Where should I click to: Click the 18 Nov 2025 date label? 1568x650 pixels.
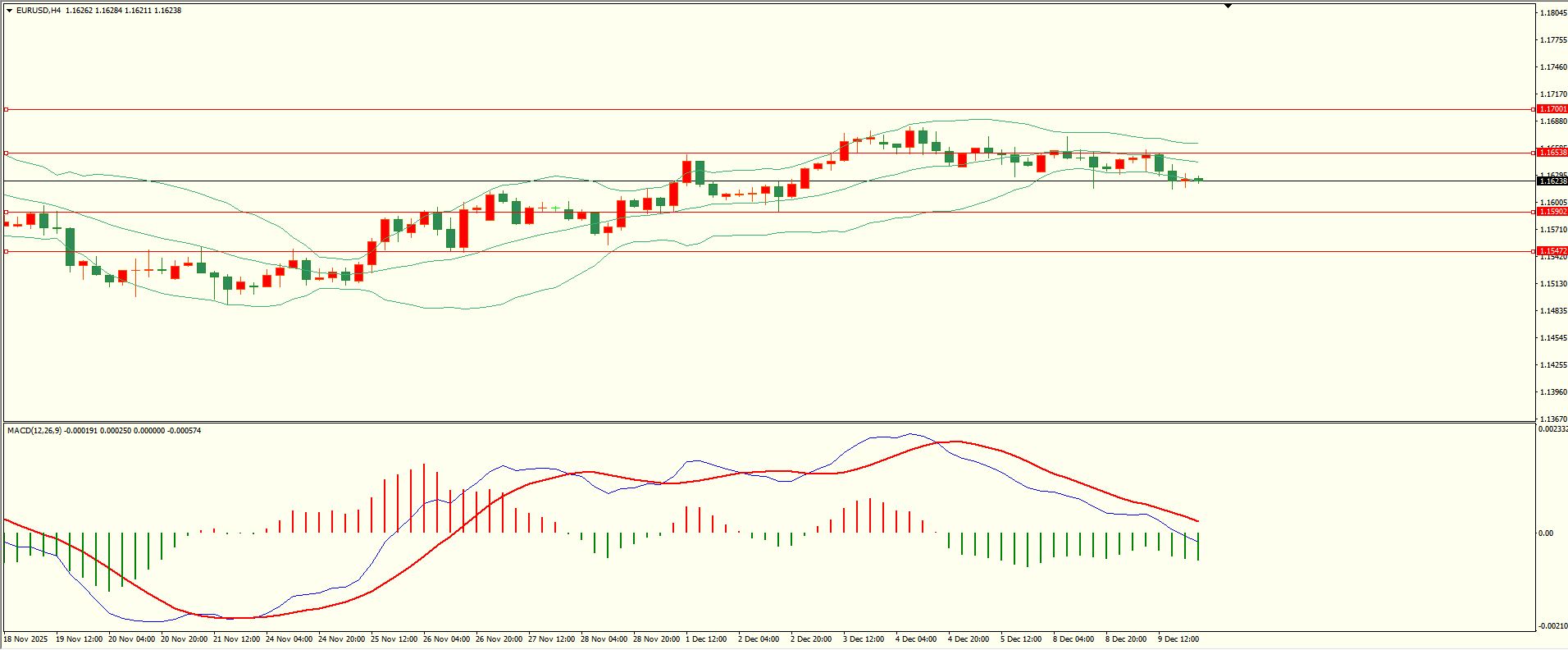26,639
